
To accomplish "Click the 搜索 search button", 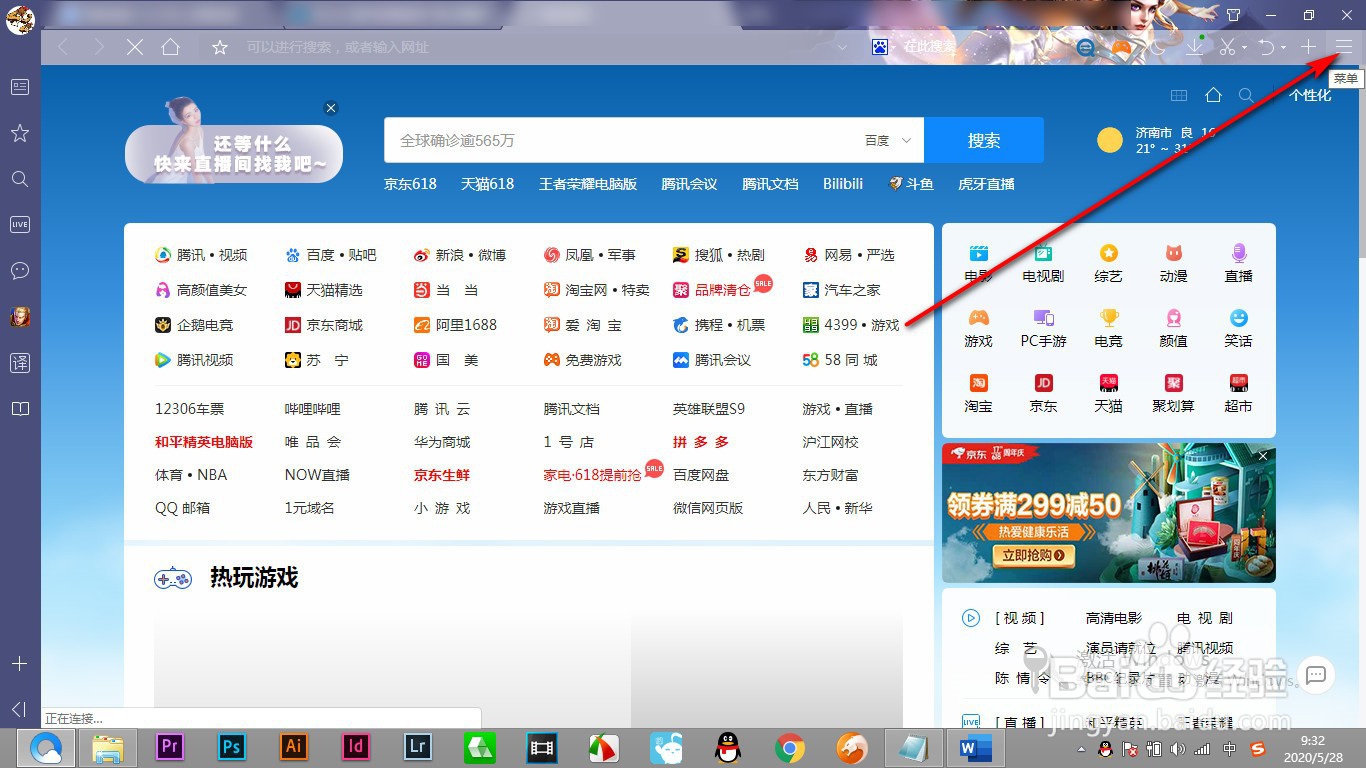I will 984,140.
